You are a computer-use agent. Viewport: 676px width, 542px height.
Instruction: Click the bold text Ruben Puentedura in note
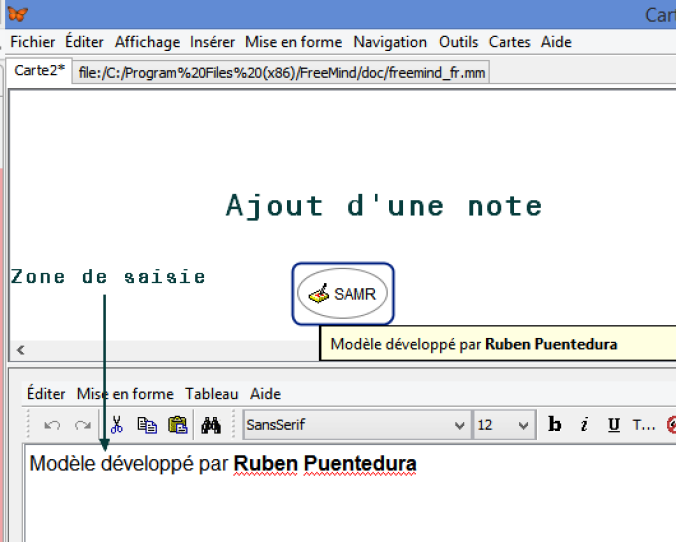(325, 464)
